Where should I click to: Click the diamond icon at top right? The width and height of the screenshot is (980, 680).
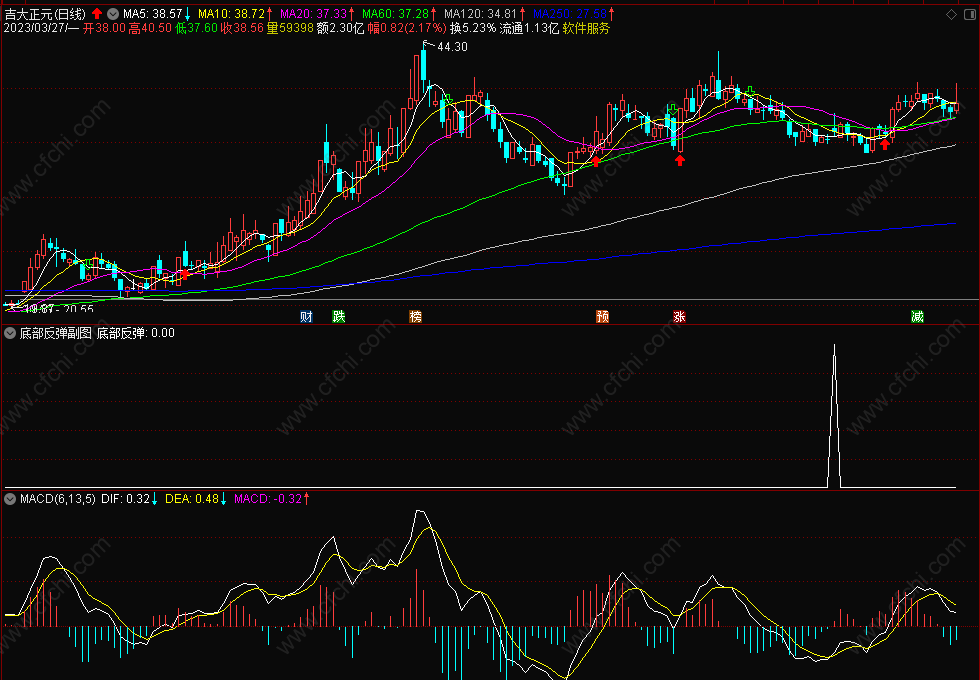[951, 14]
